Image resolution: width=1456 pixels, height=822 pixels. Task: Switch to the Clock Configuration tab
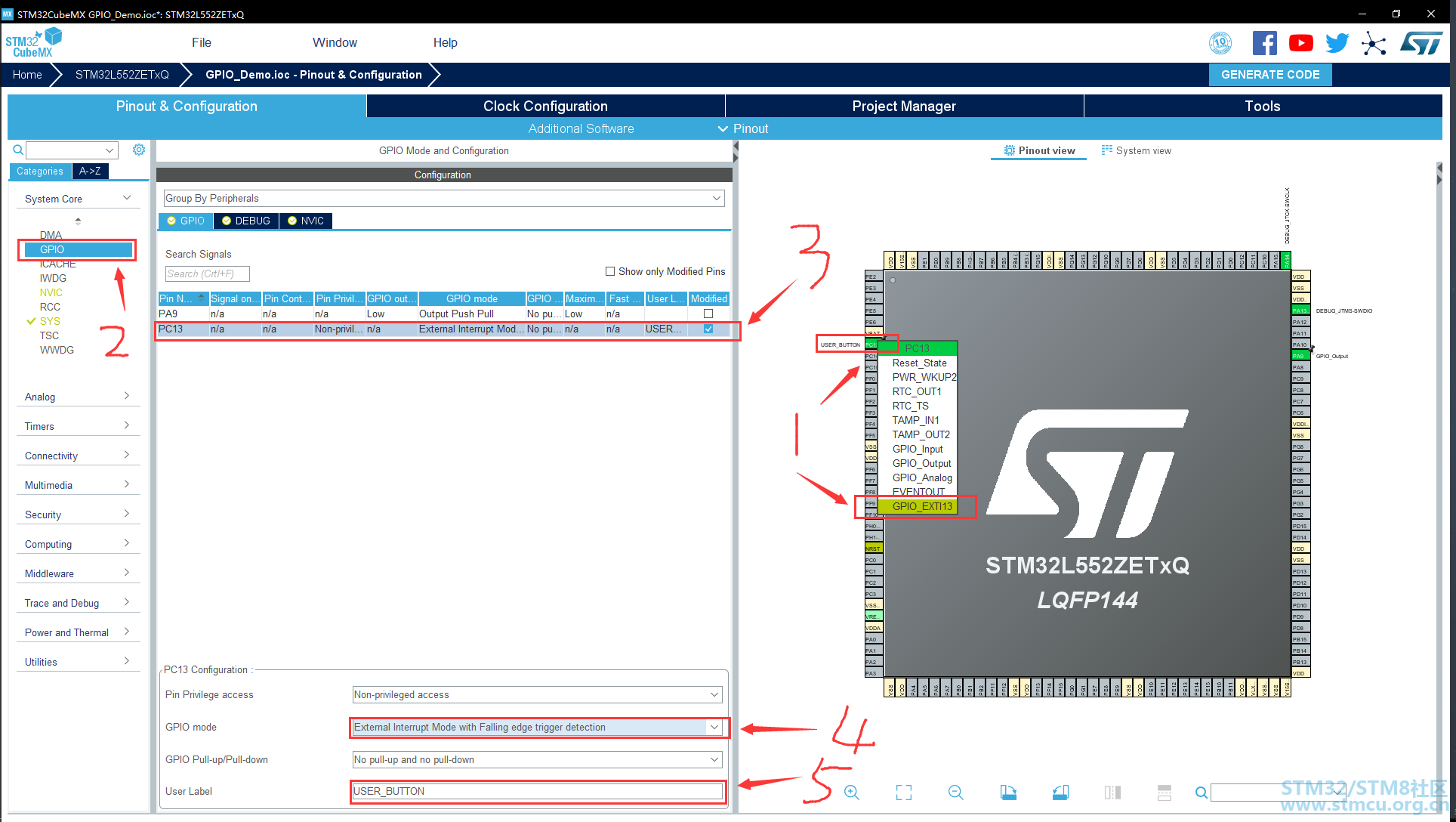[x=545, y=106]
